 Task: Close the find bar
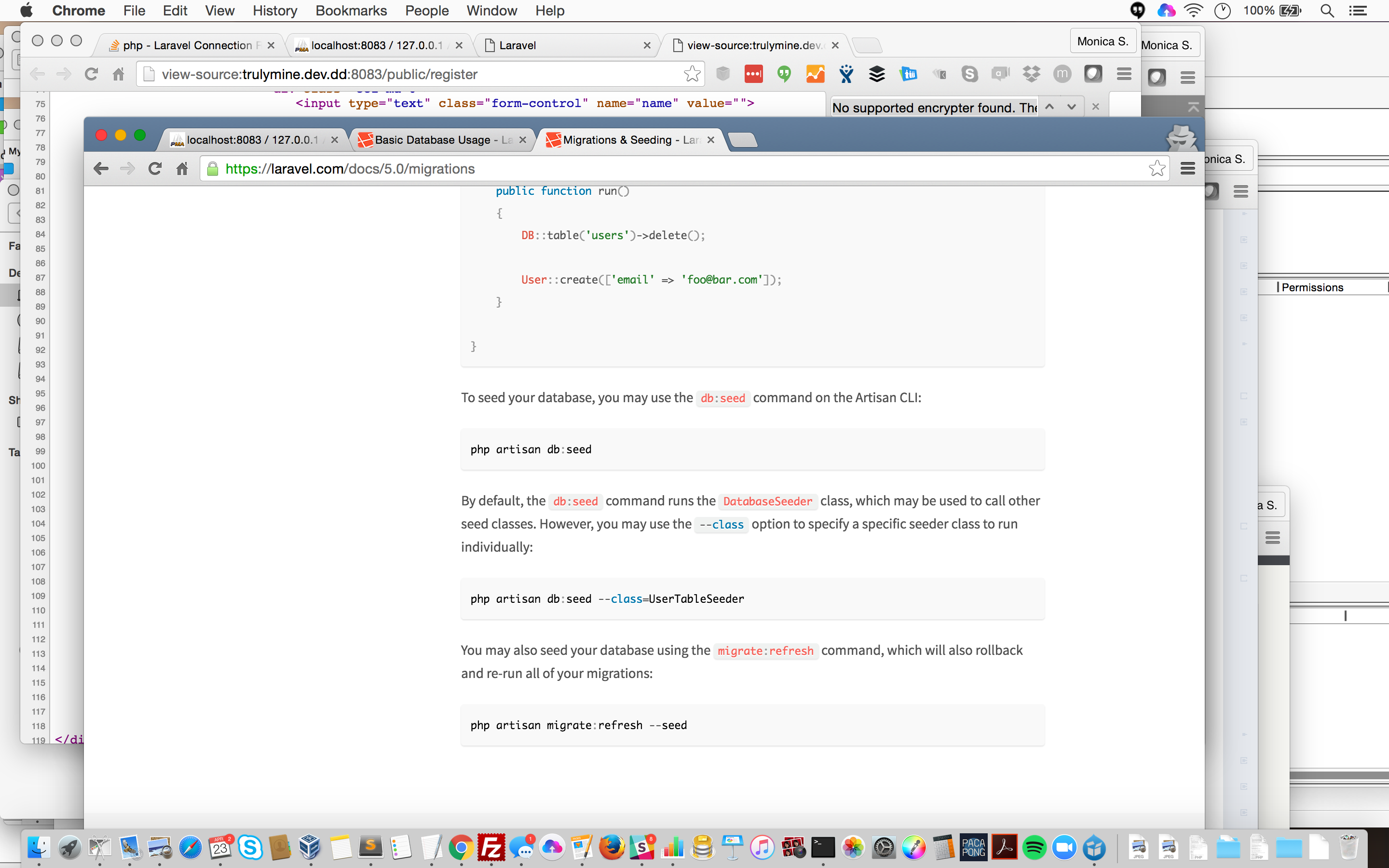coord(1095,107)
